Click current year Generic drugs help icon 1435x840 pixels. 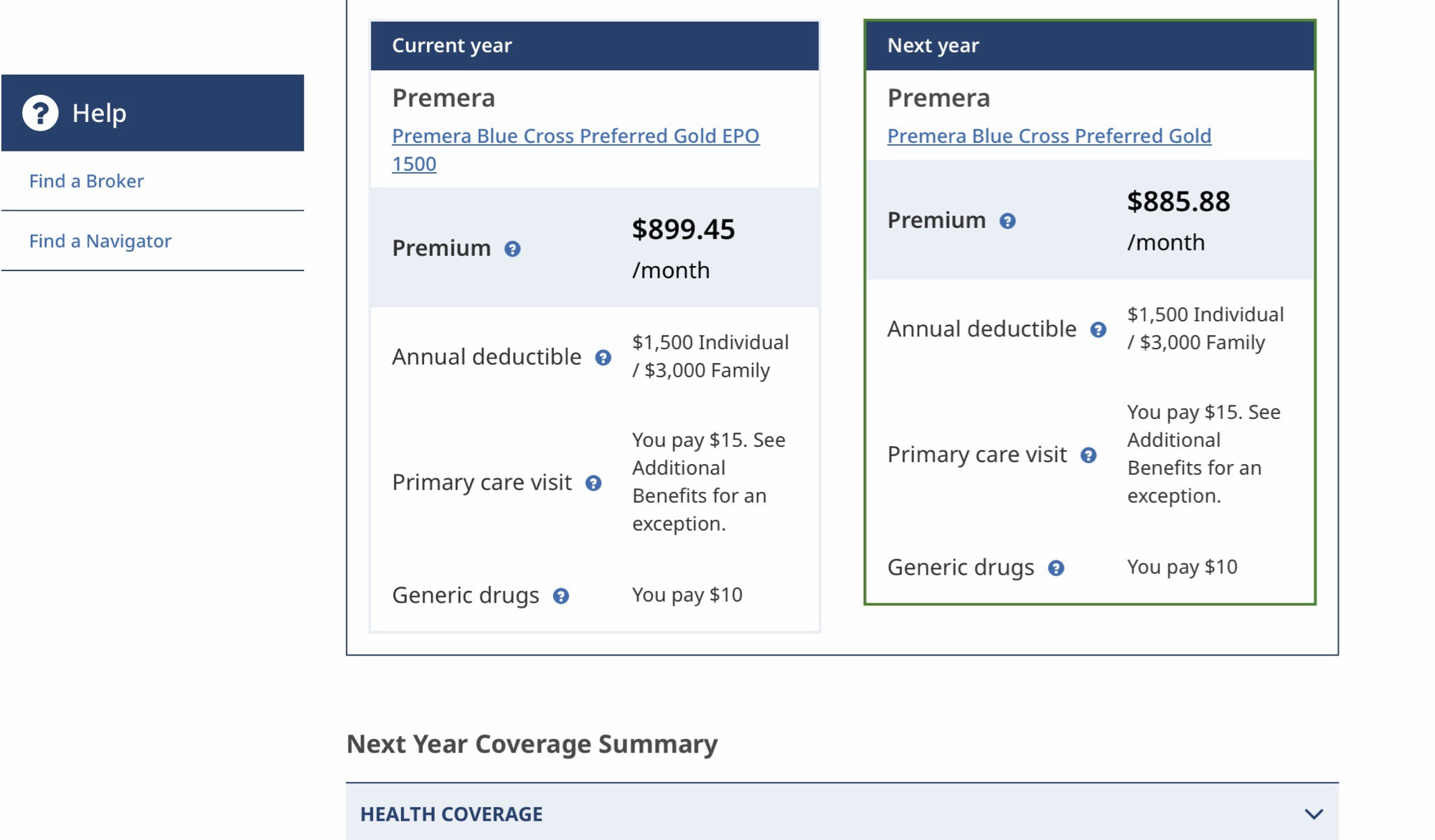coord(561,596)
